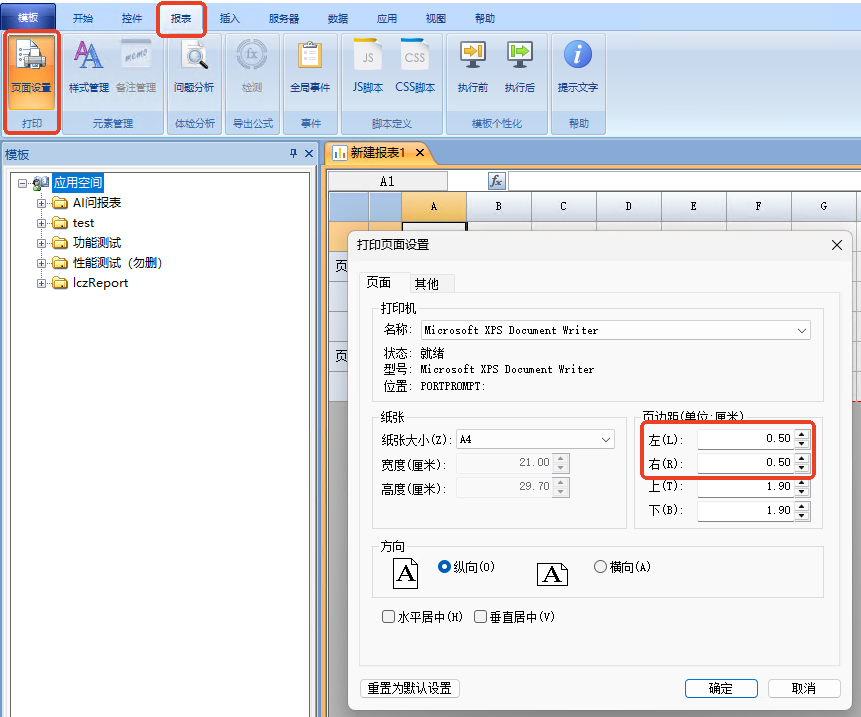
Task: Enable 水平居中 horizontal centering checkbox
Action: [389, 617]
